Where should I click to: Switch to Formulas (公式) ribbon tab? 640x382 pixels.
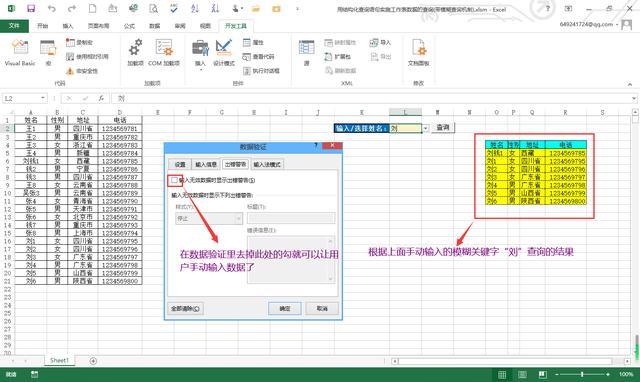click(129, 26)
